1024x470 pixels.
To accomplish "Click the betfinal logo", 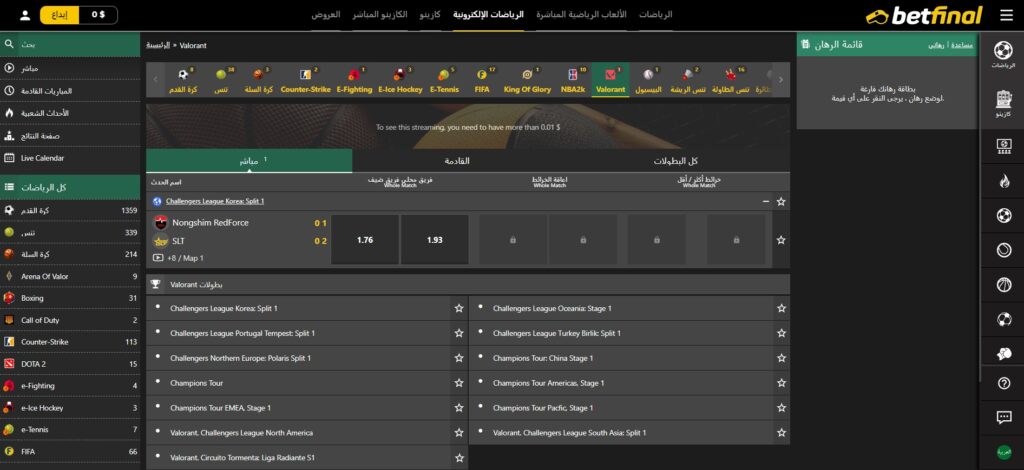I will tap(923, 15).
